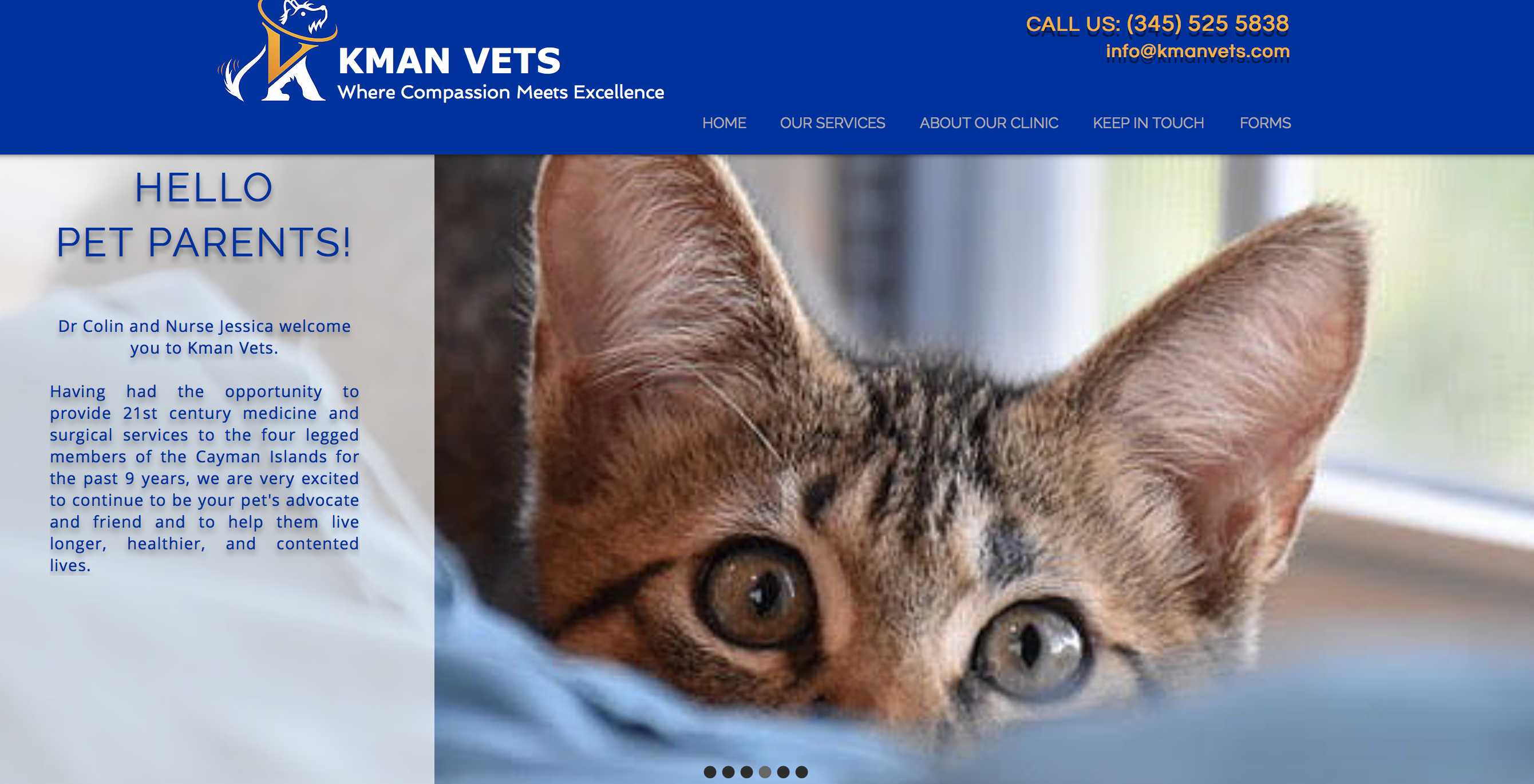Open the HOME menu item
The image size is (1534, 784).
pos(724,123)
